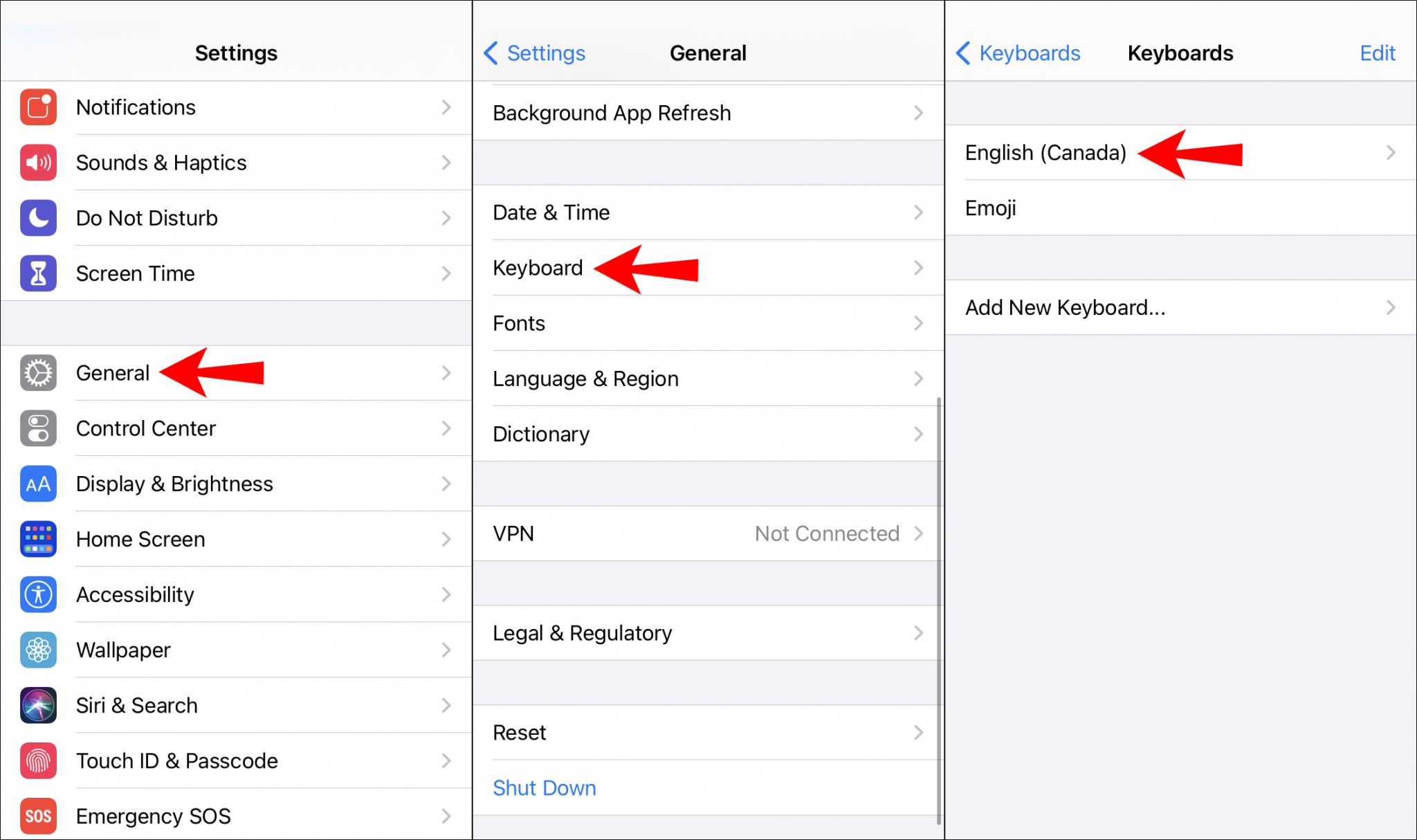Click the Edit button on Keyboards screen
The height and width of the screenshot is (840, 1417).
(x=1377, y=53)
